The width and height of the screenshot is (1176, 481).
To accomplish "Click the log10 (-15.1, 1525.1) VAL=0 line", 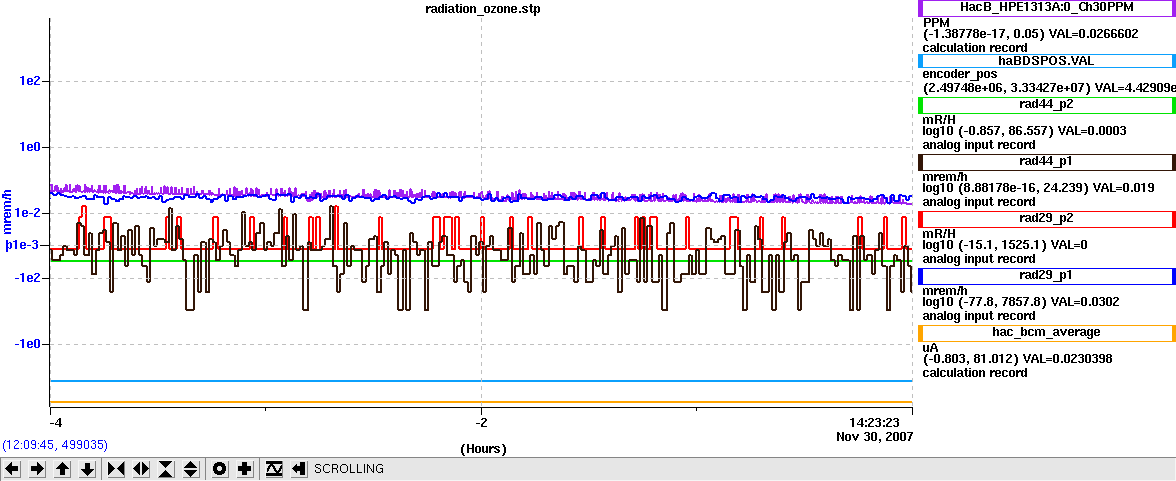I will coord(1003,245).
